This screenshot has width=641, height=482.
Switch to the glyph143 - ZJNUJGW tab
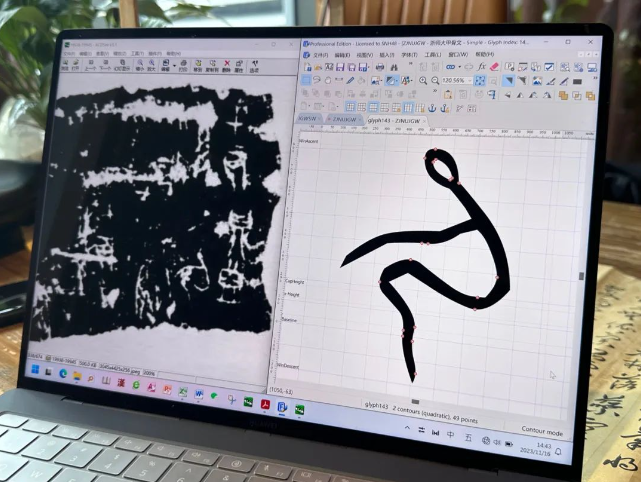point(396,121)
